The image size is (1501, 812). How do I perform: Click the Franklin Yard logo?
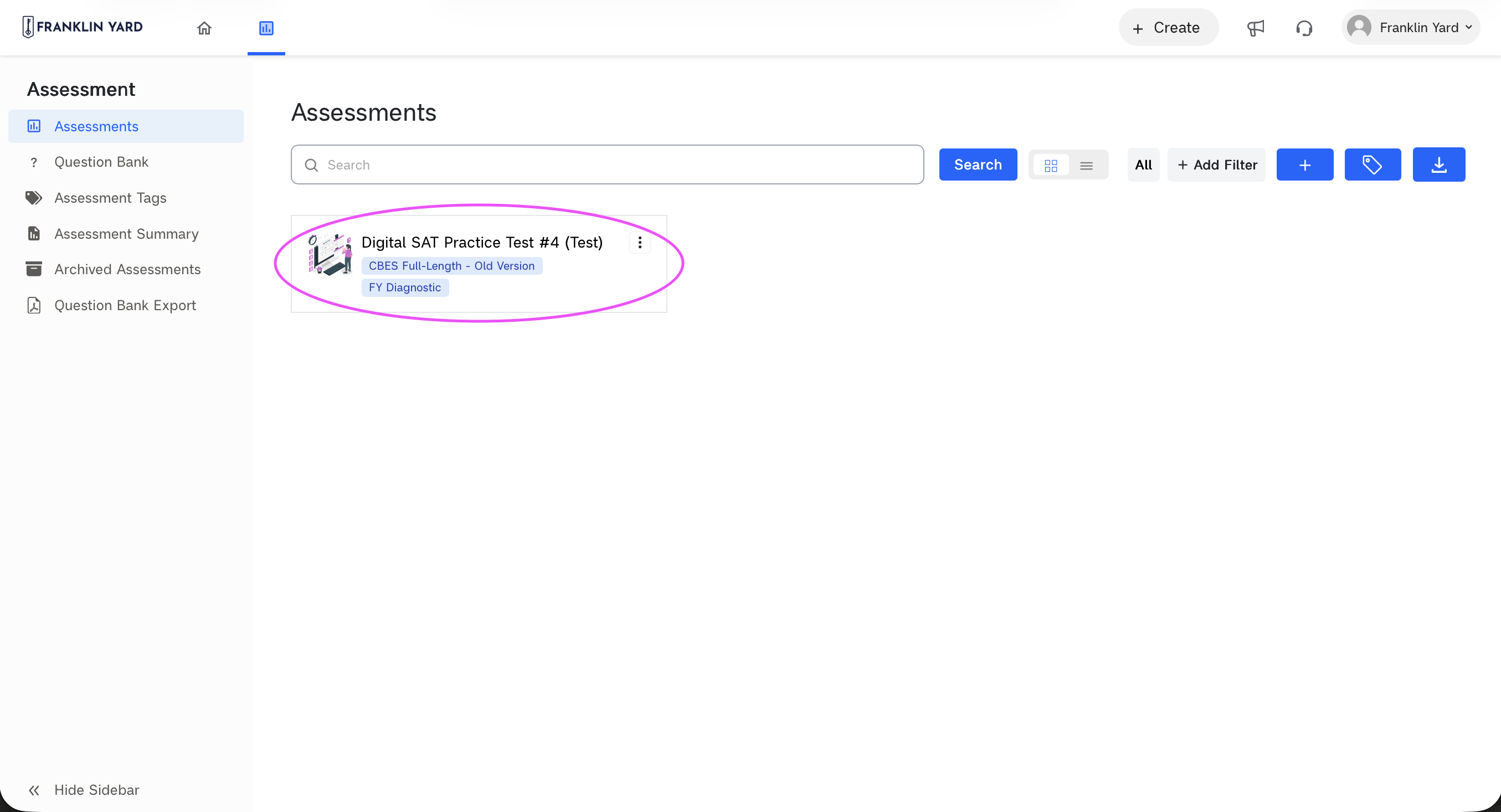point(82,27)
